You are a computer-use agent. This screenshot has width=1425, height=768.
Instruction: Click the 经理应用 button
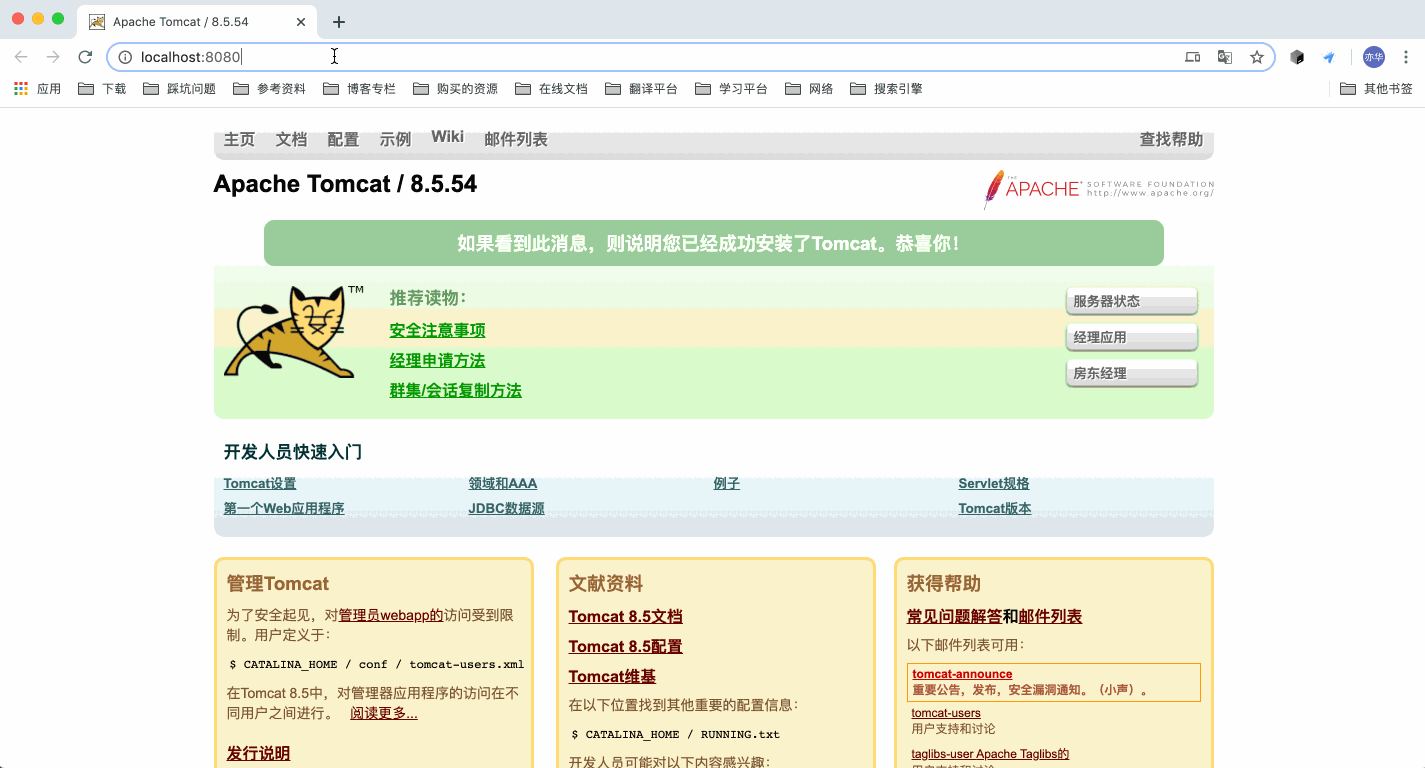click(1131, 337)
